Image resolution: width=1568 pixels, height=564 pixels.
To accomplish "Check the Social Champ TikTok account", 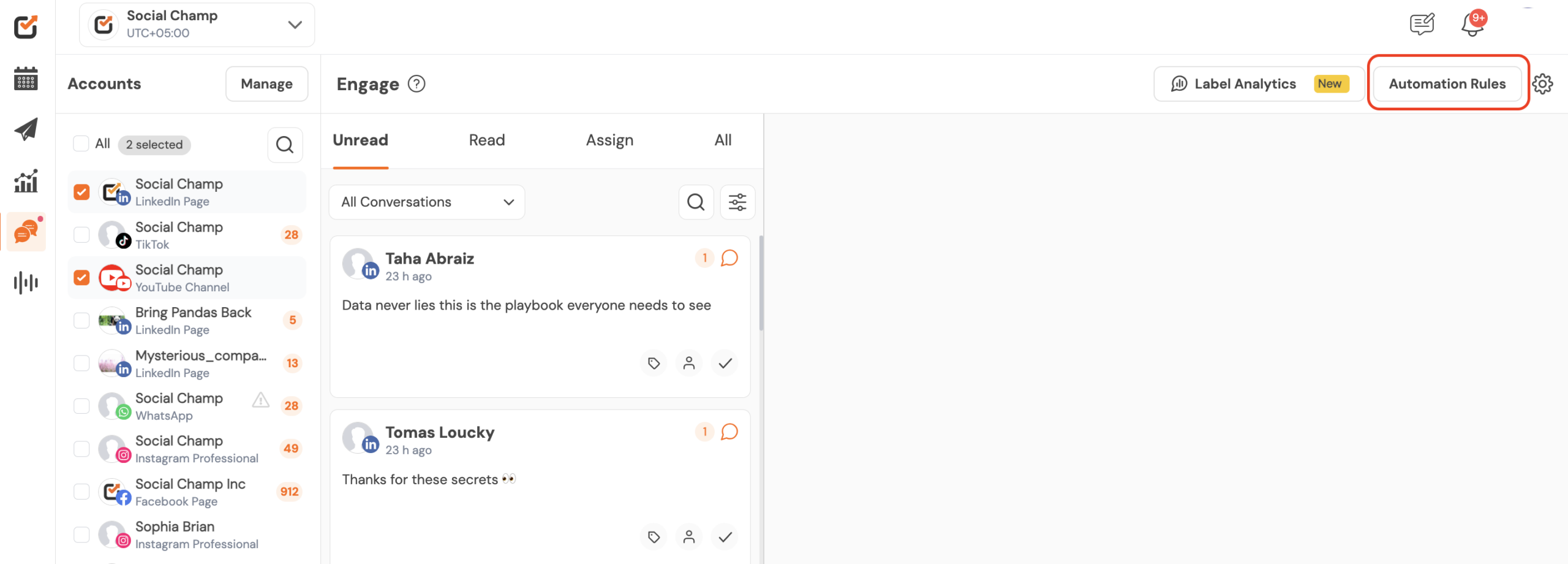I will click(81, 235).
